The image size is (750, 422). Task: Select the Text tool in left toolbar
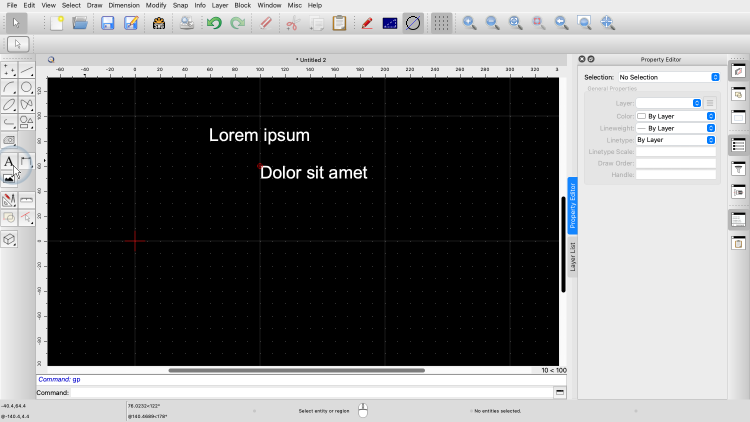(9, 162)
